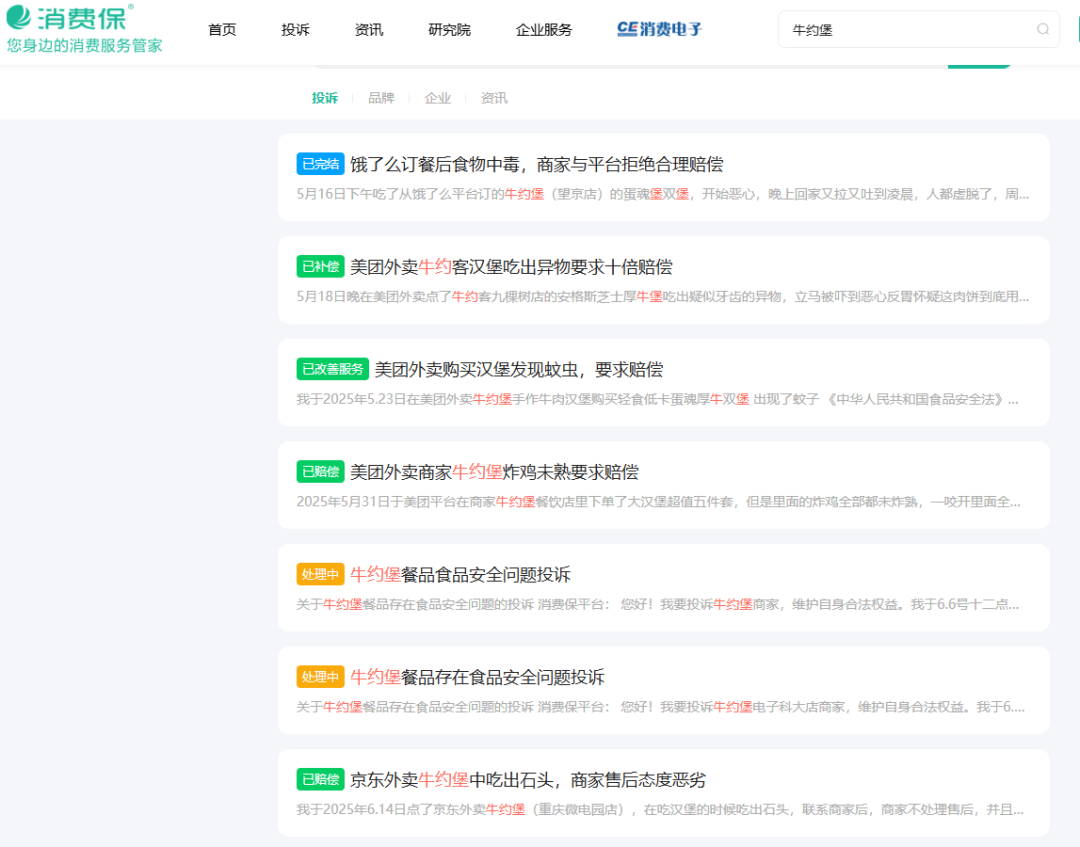Click description starting 5月18日晚在美团外卖

tap(663, 297)
